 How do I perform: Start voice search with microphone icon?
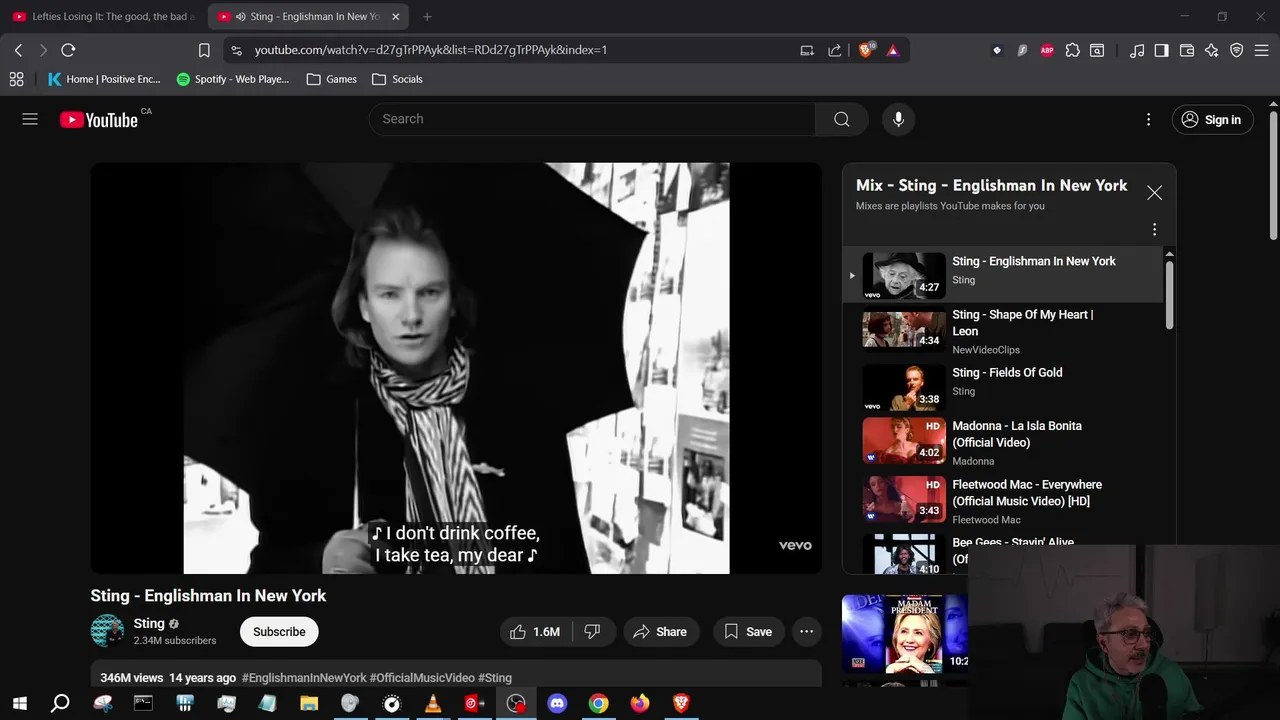(898, 119)
